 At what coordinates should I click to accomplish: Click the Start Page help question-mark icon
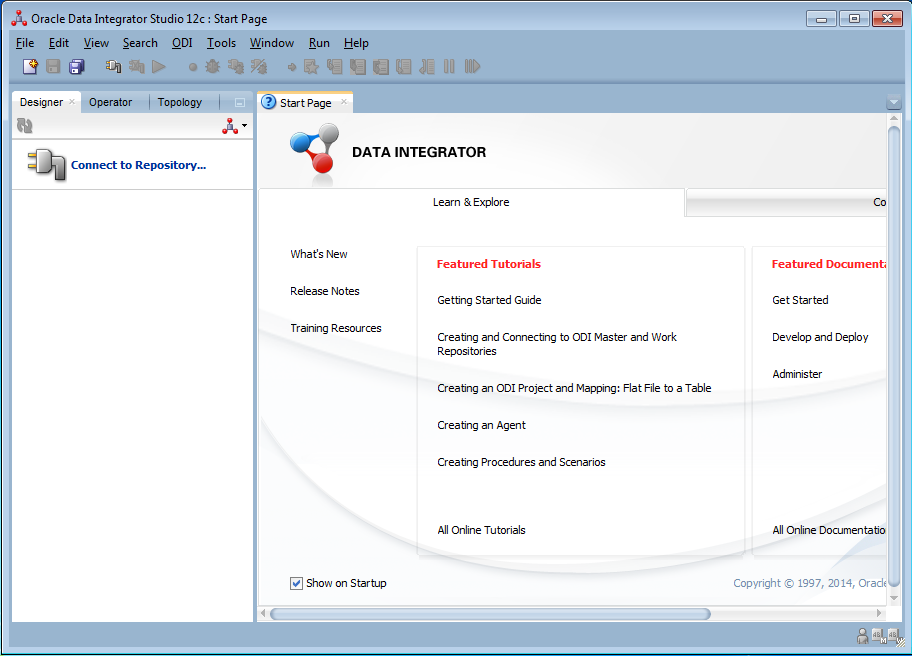pyautogui.click(x=268, y=102)
